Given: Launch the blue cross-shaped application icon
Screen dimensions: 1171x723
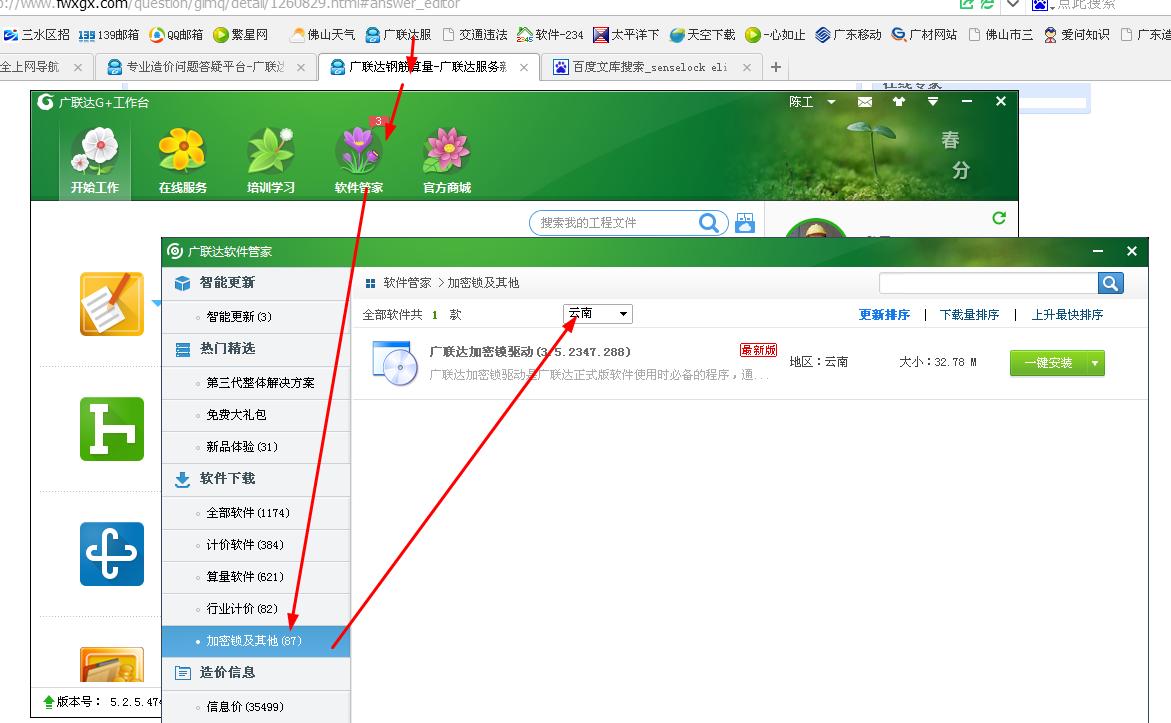Looking at the screenshot, I should click(x=112, y=553).
